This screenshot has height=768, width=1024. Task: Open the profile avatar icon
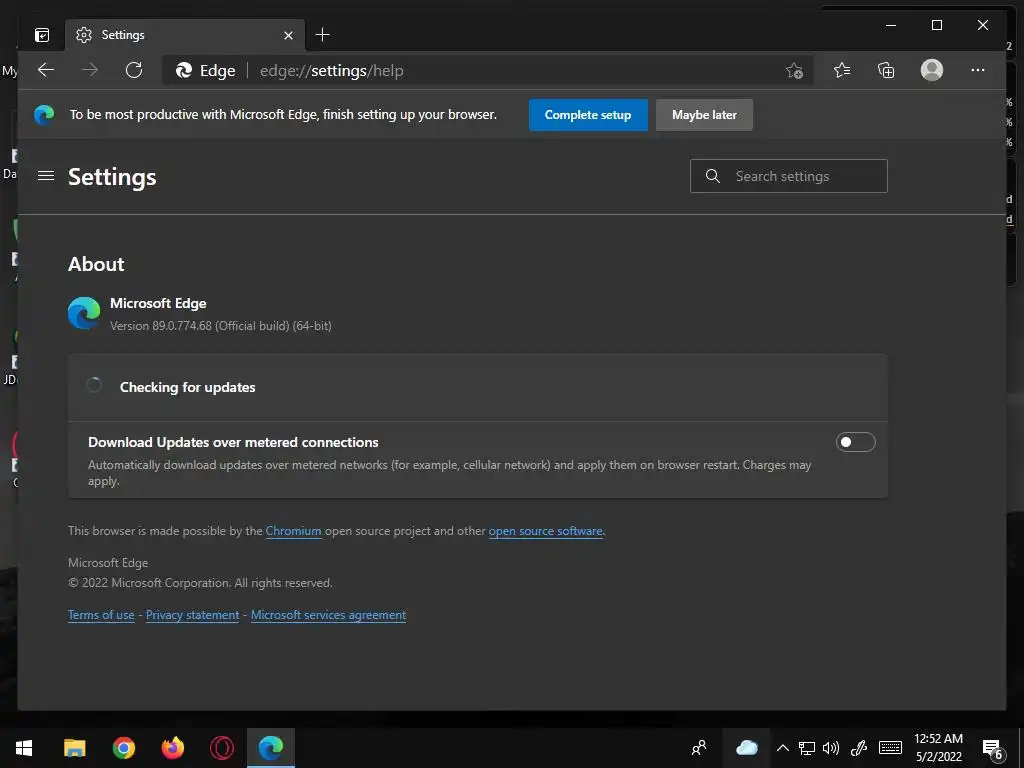pyautogui.click(x=932, y=70)
